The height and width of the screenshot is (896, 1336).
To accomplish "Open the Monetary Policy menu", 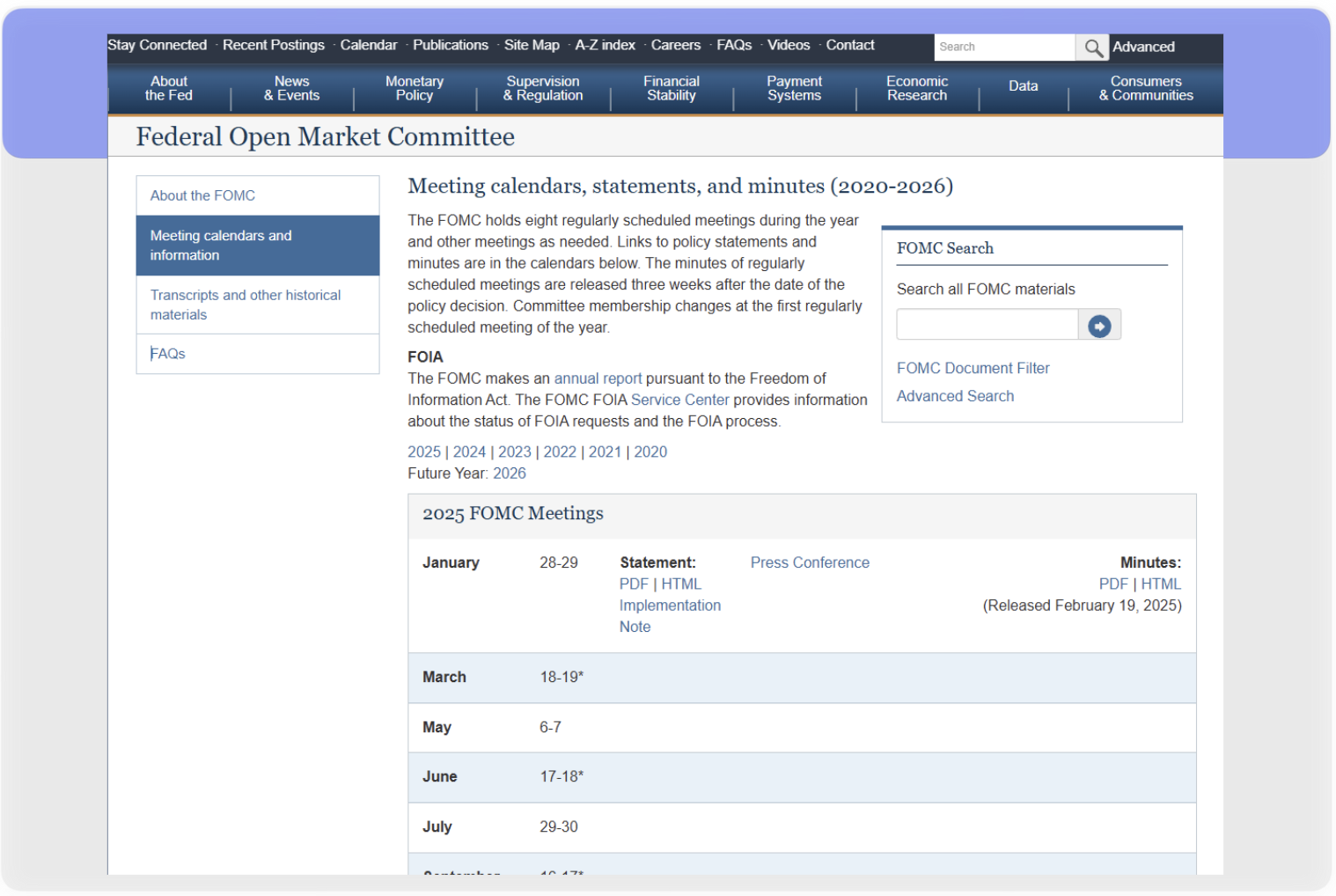I will 415,88.
